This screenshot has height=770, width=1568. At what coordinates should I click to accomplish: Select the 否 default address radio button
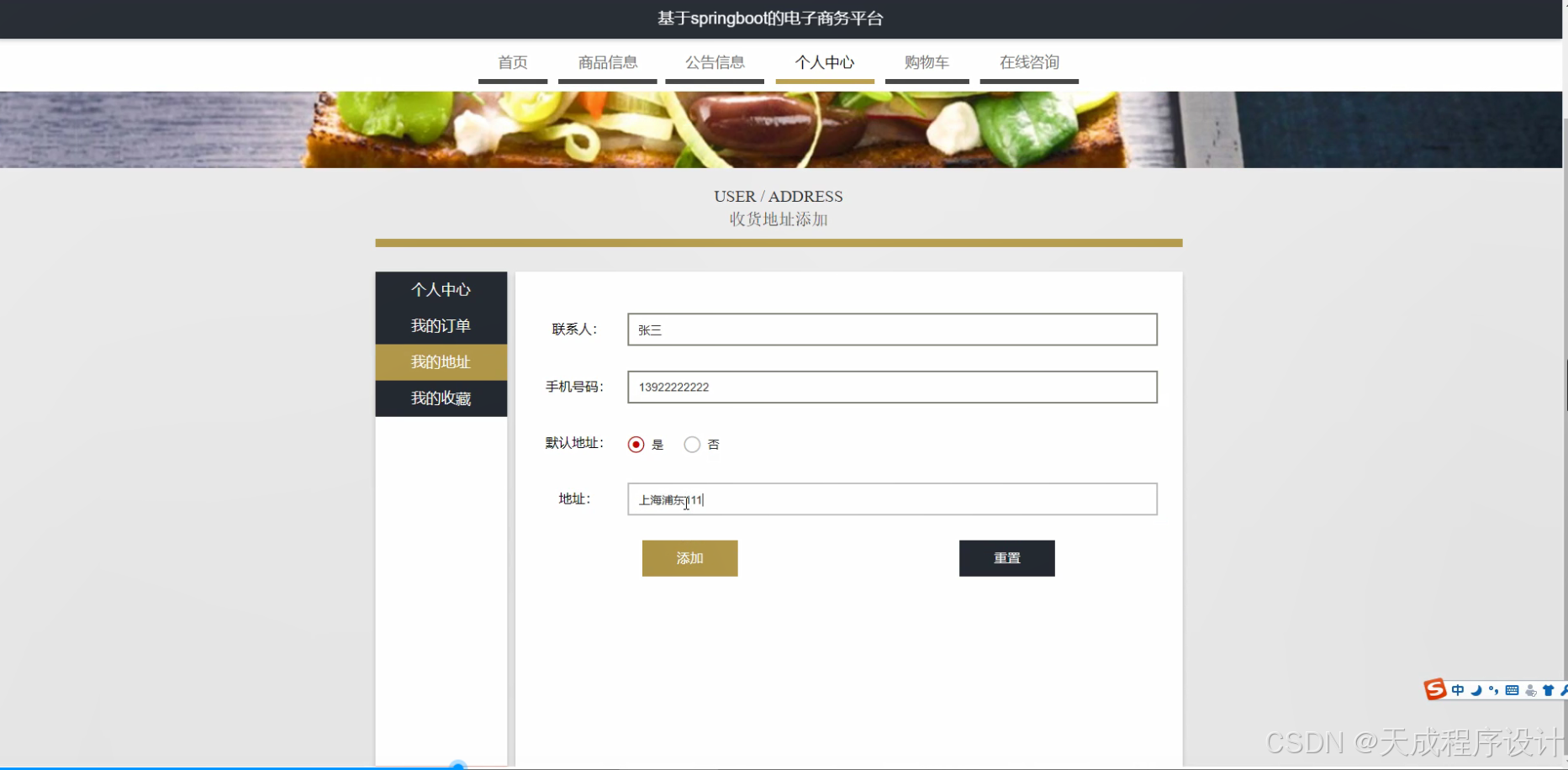coord(692,444)
